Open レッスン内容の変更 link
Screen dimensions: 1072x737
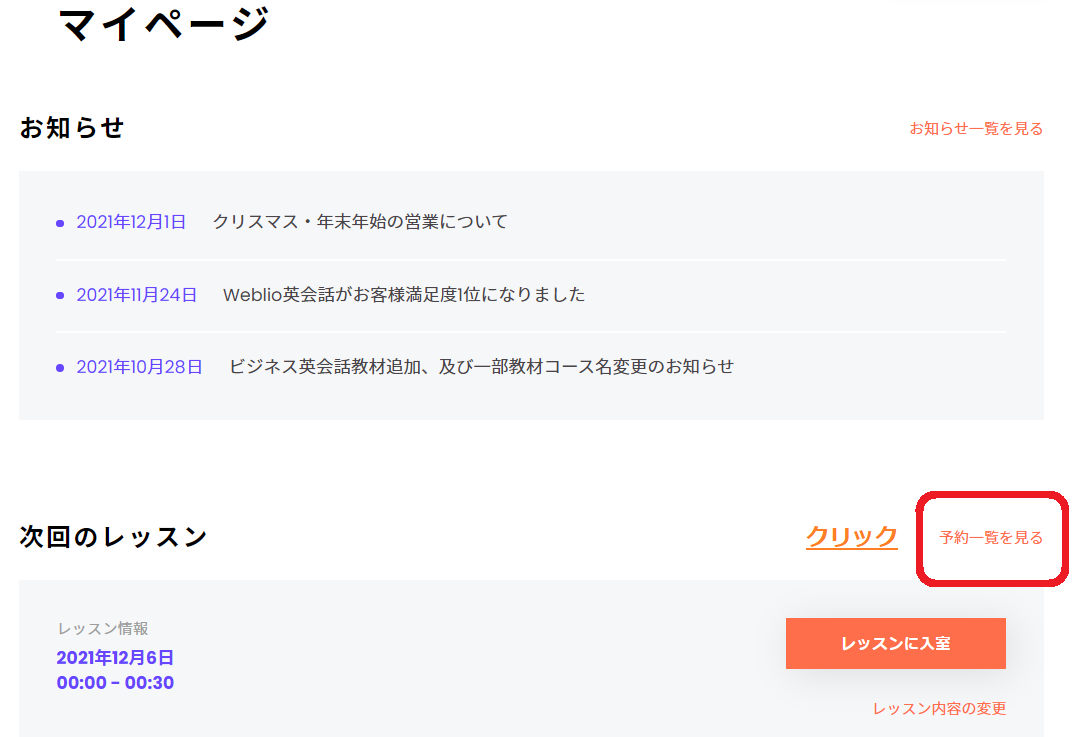coord(939,709)
